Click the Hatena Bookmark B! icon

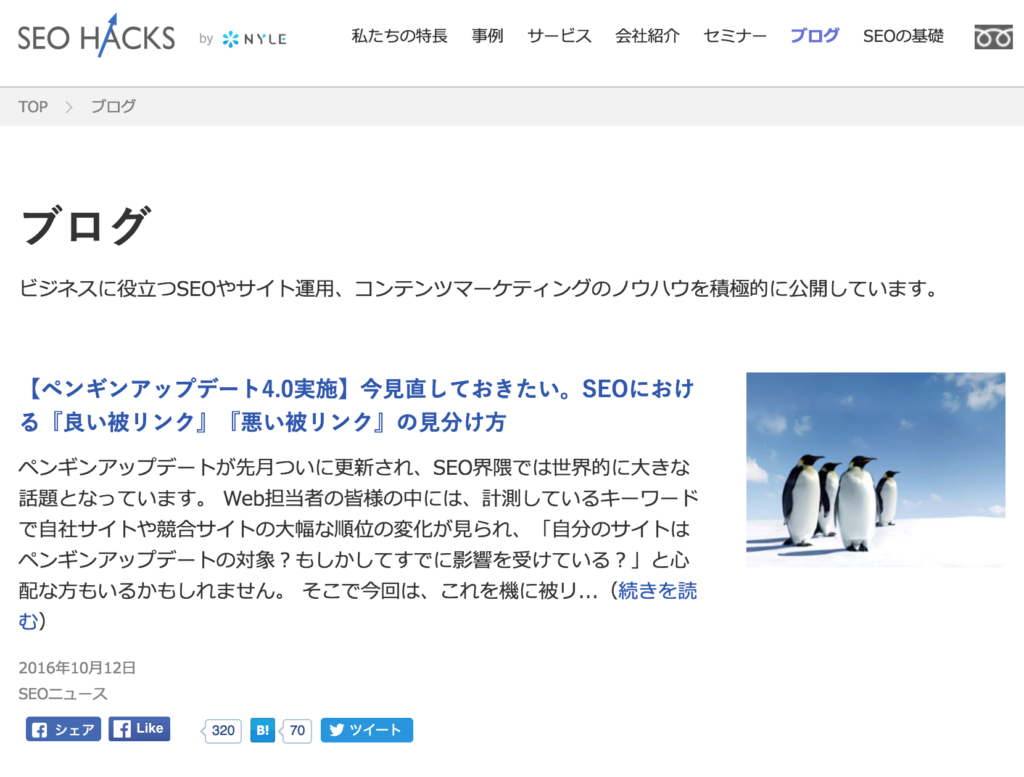[261, 730]
